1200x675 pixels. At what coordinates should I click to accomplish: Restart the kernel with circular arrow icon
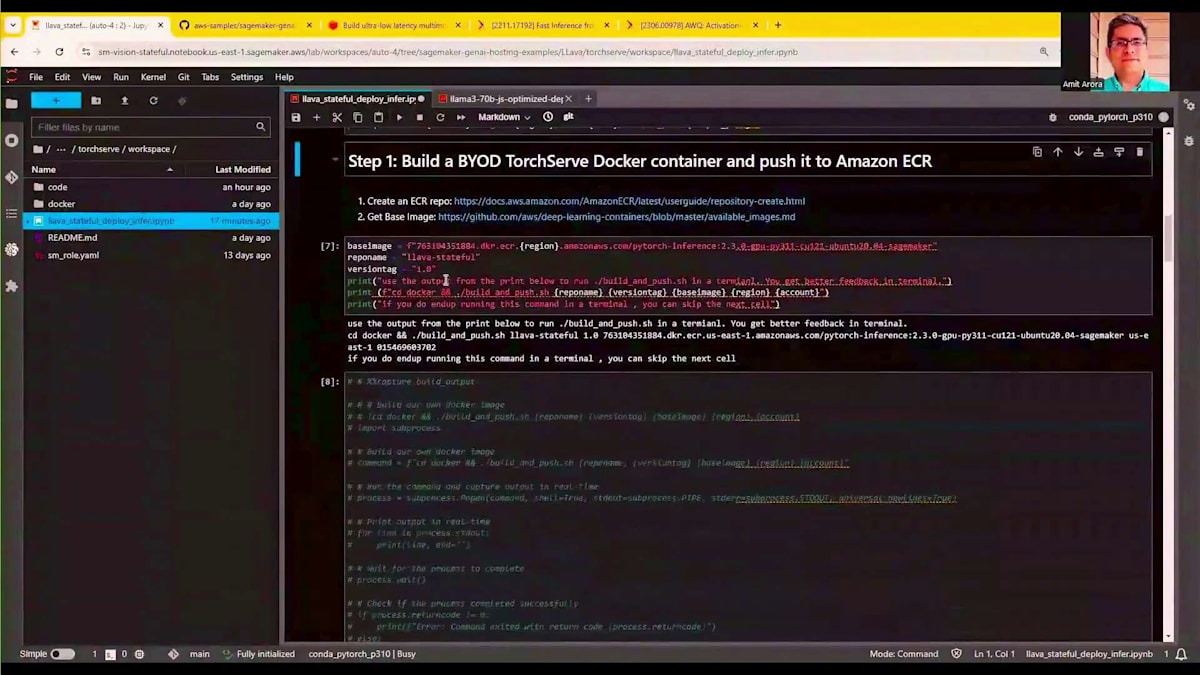click(440, 117)
